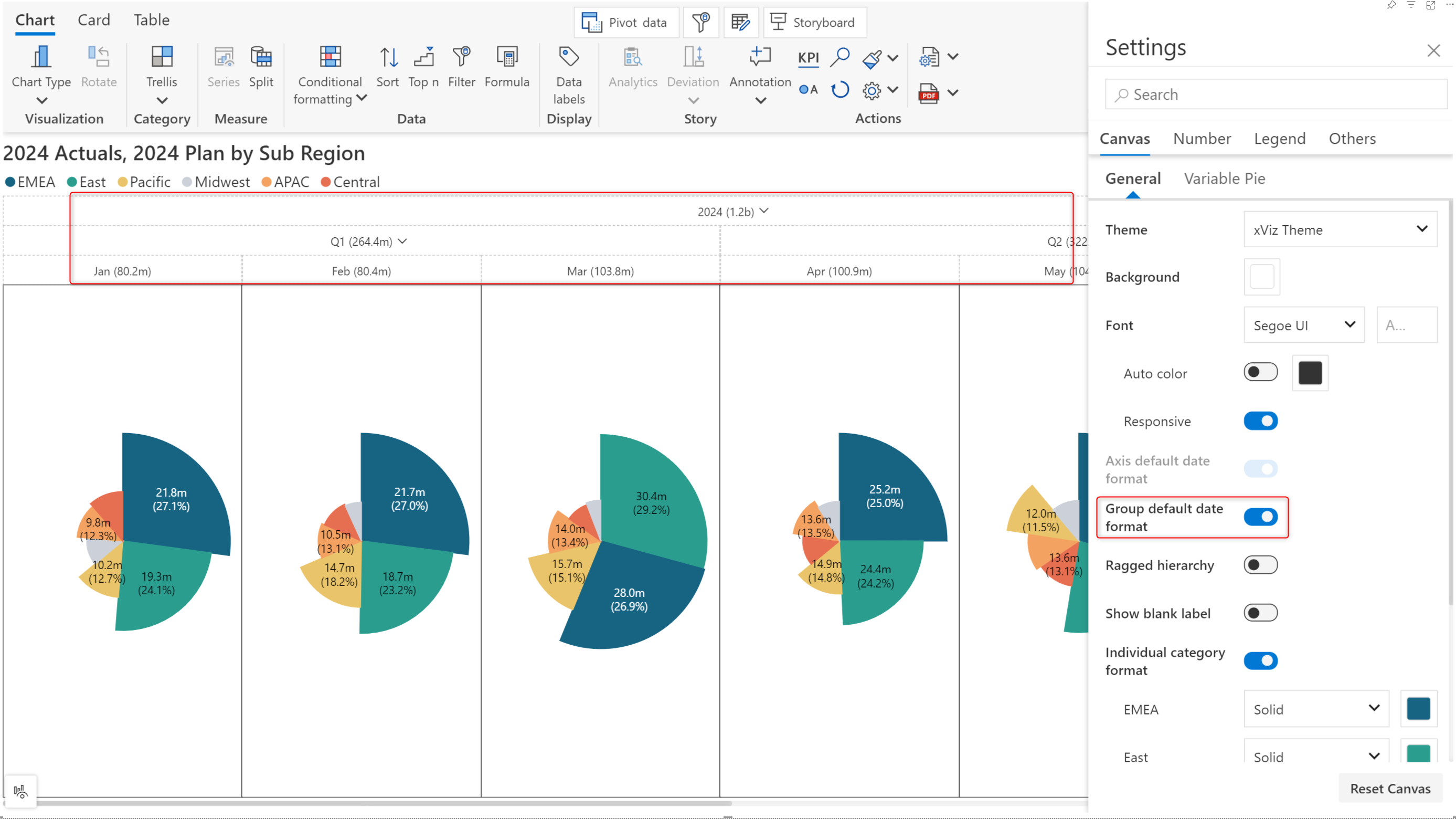Click the chart horizontal scrollbar
This screenshot has width=1456, height=819.
coord(367,803)
